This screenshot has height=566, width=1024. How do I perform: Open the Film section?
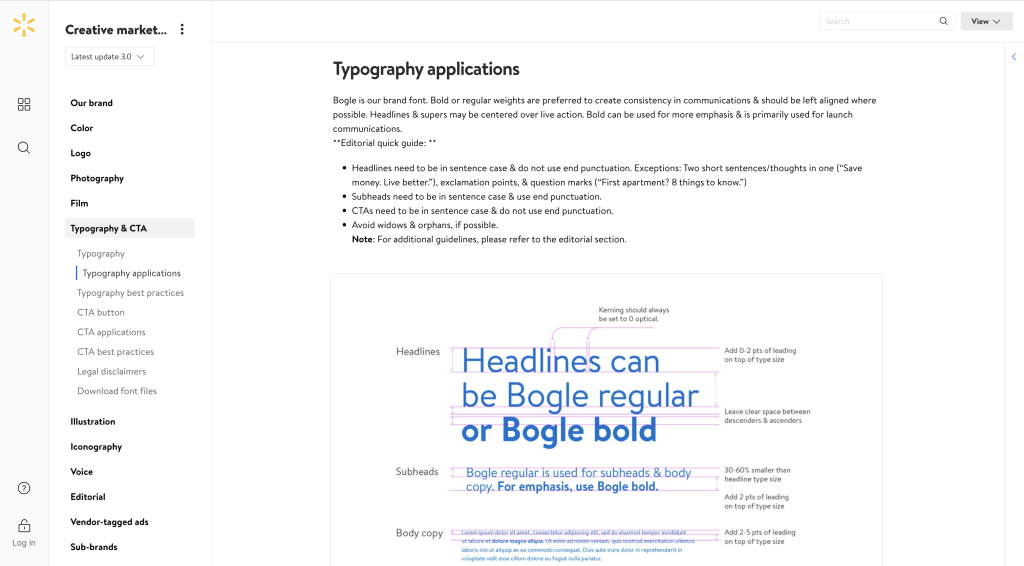click(x=79, y=204)
